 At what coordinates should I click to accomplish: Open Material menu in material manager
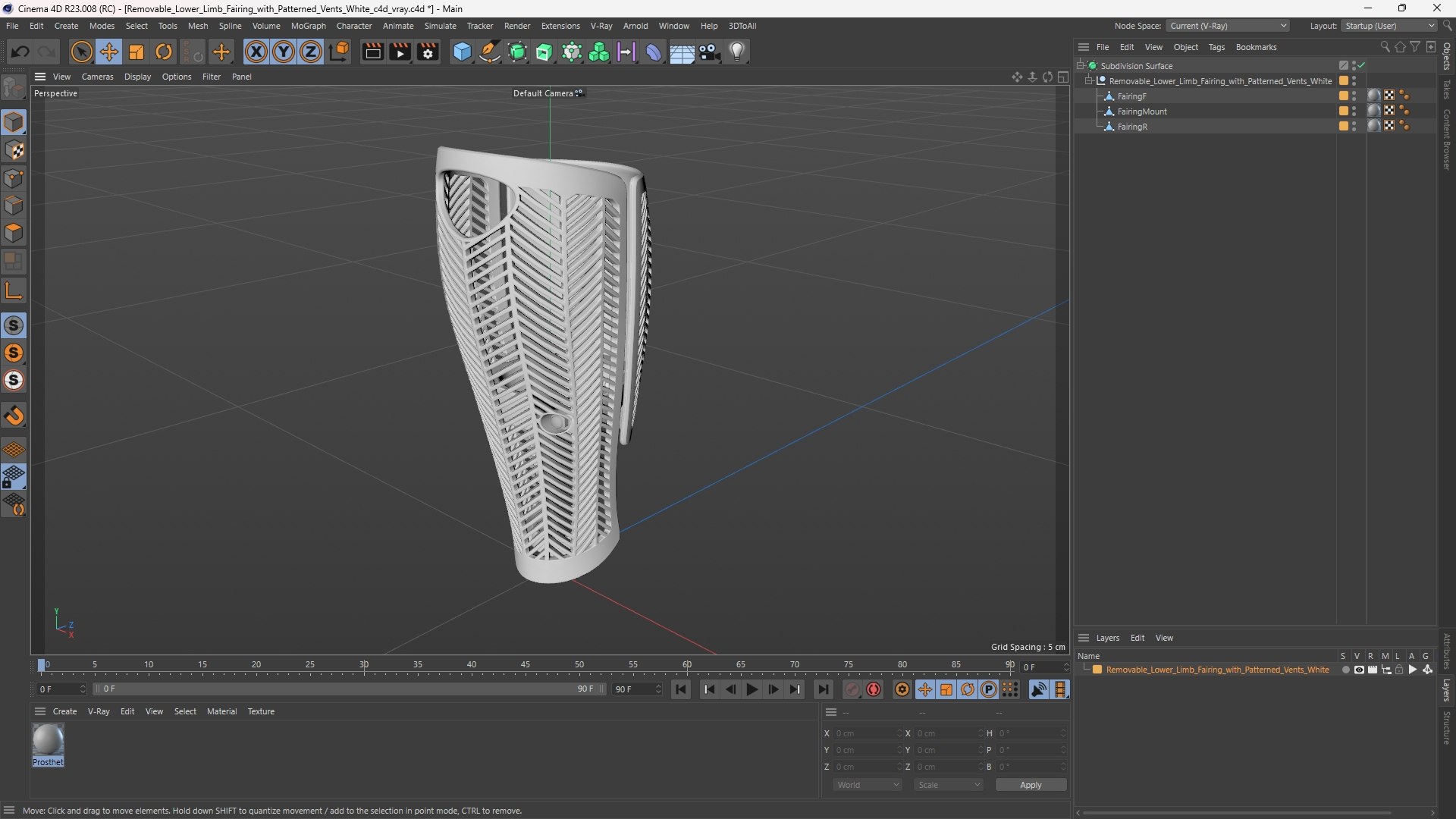point(221,711)
